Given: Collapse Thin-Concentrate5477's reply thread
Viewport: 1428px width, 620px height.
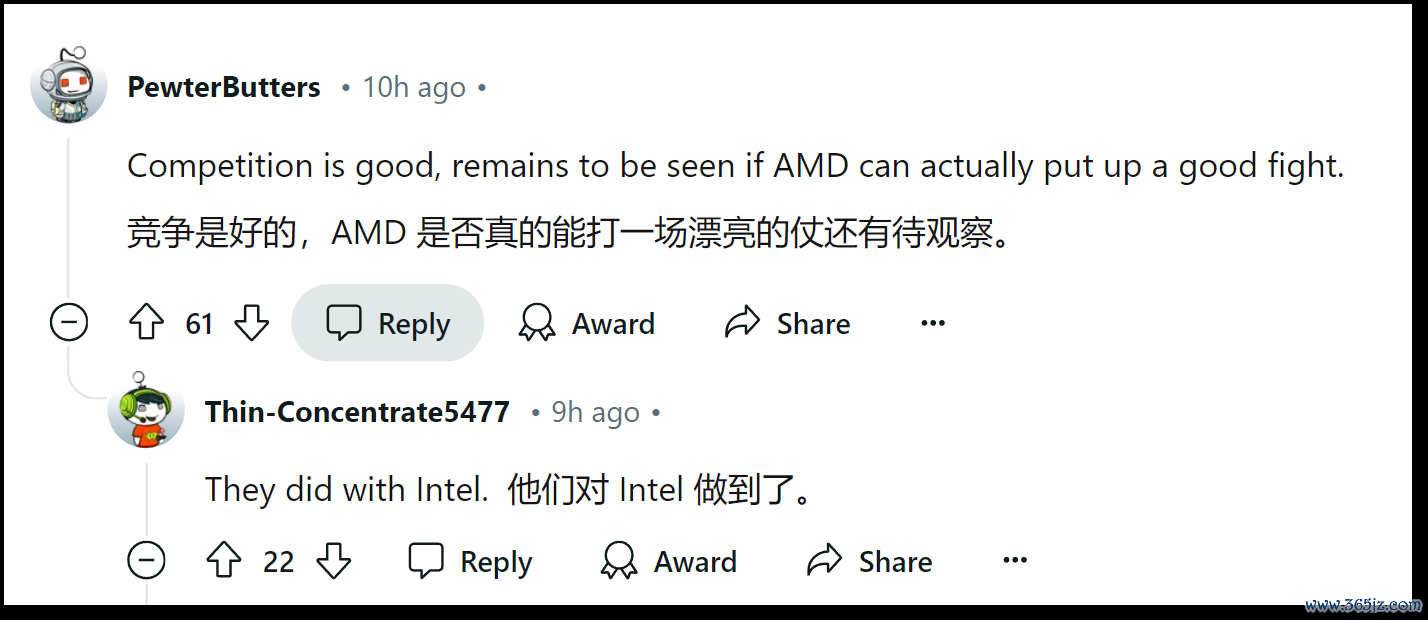Looking at the screenshot, I should 146,561.
